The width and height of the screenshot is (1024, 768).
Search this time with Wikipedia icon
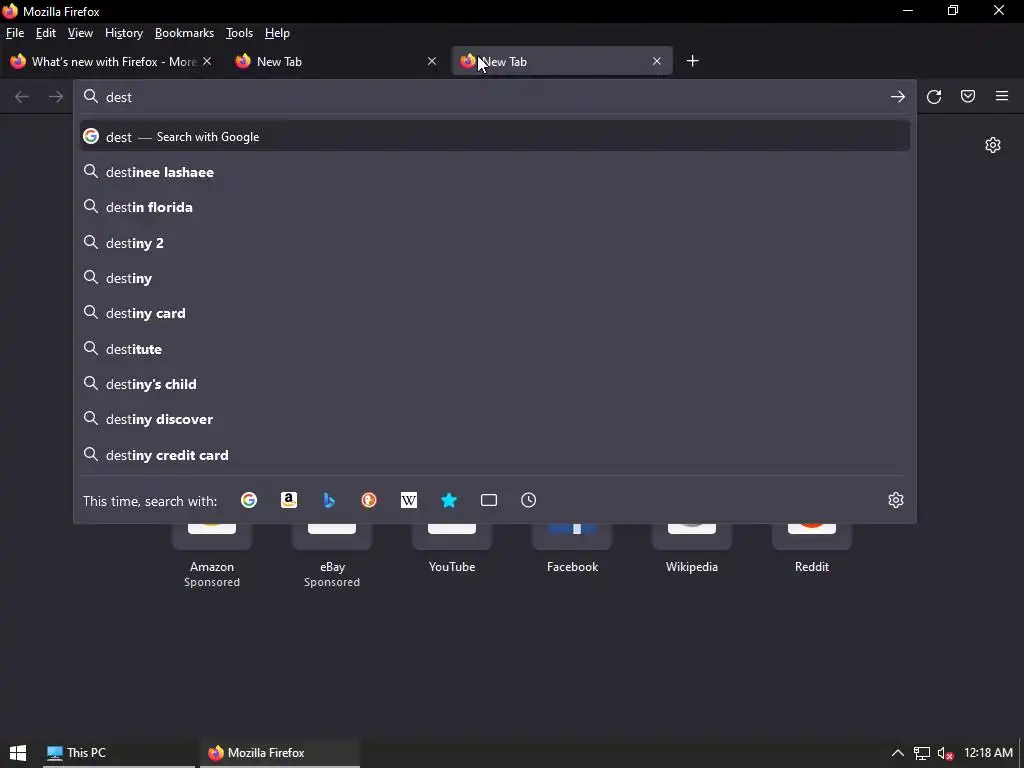pyautogui.click(x=409, y=500)
